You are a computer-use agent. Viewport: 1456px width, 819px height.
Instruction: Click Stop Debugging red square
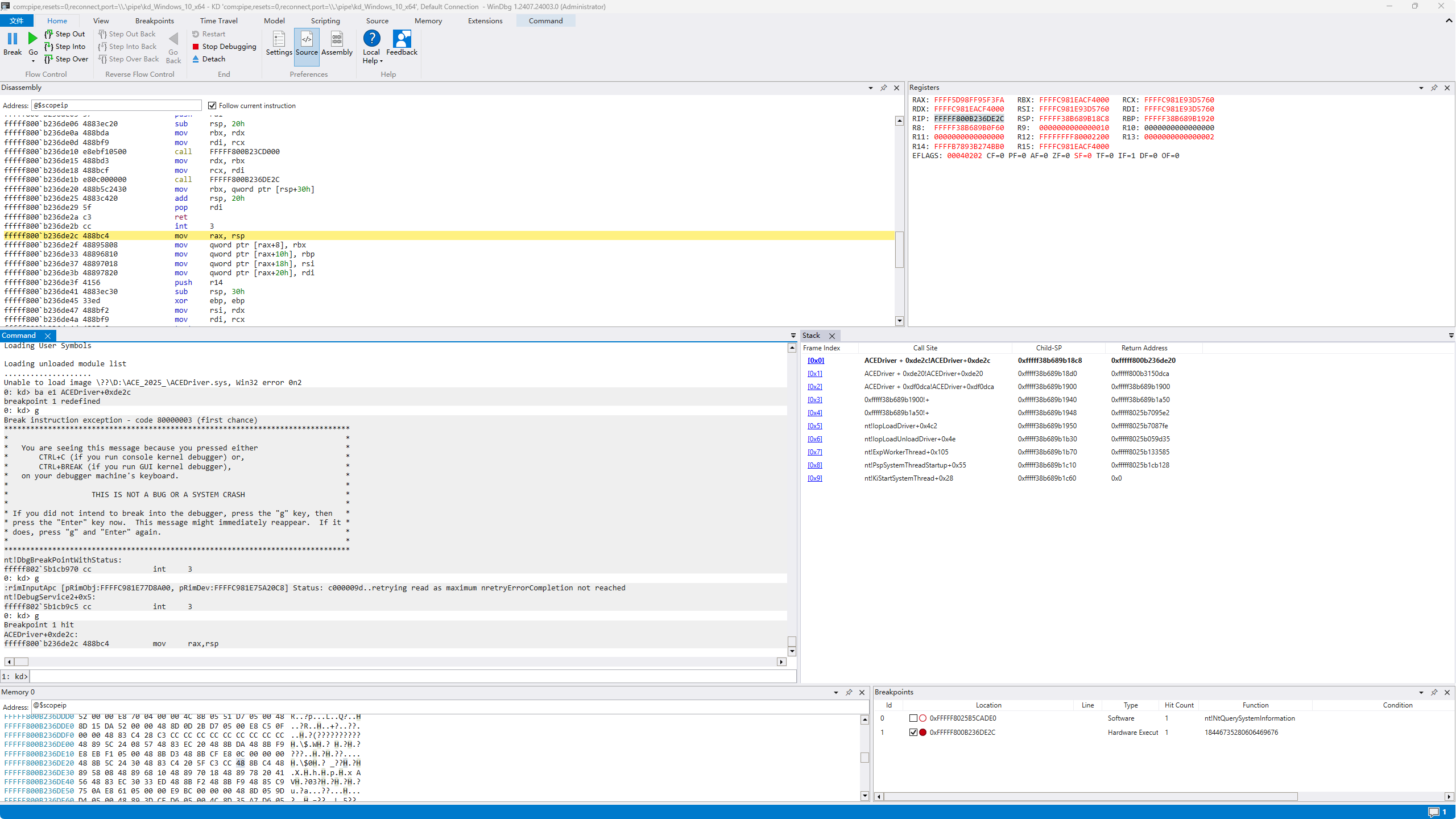click(x=196, y=47)
